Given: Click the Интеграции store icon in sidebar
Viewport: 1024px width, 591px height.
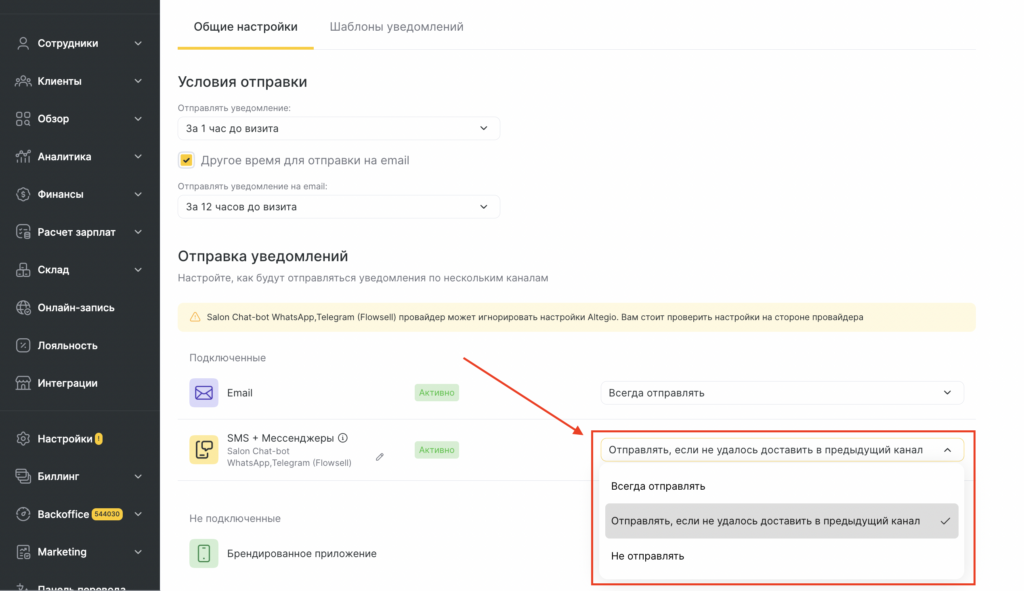Looking at the screenshot, I should [x=23, y=383].
